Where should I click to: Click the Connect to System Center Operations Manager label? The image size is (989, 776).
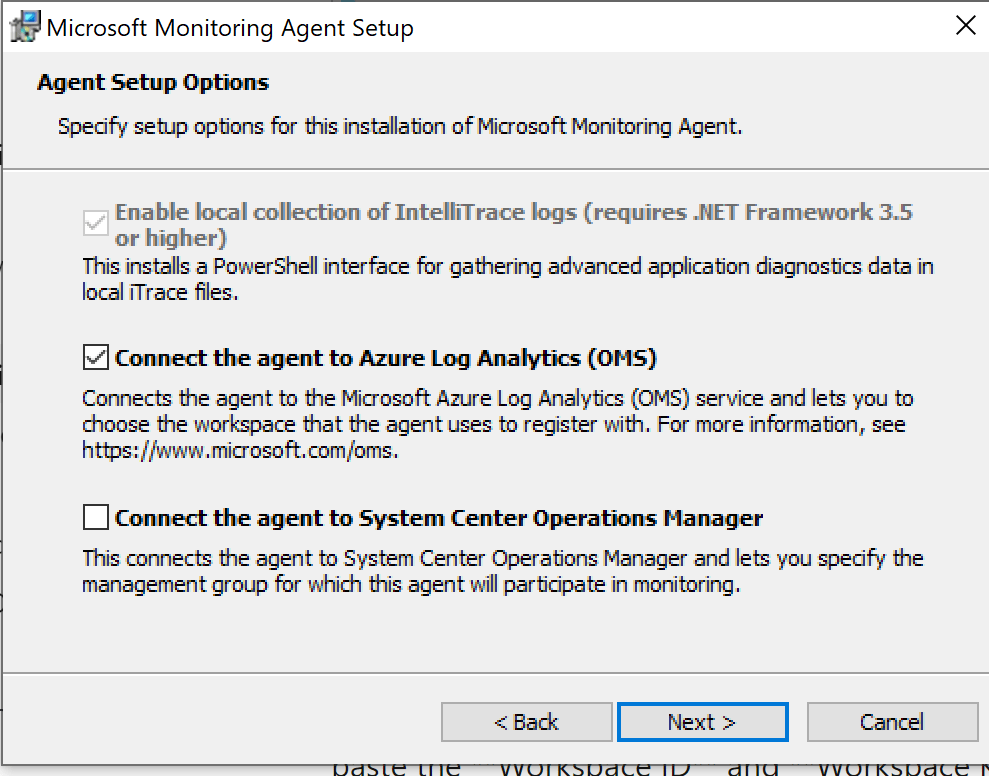(439, 518)
